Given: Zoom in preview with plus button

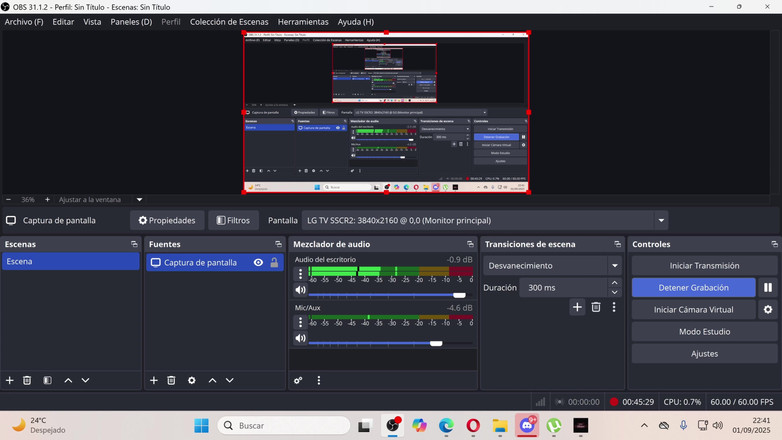Looking at the screenshot, I should [47, 200].
